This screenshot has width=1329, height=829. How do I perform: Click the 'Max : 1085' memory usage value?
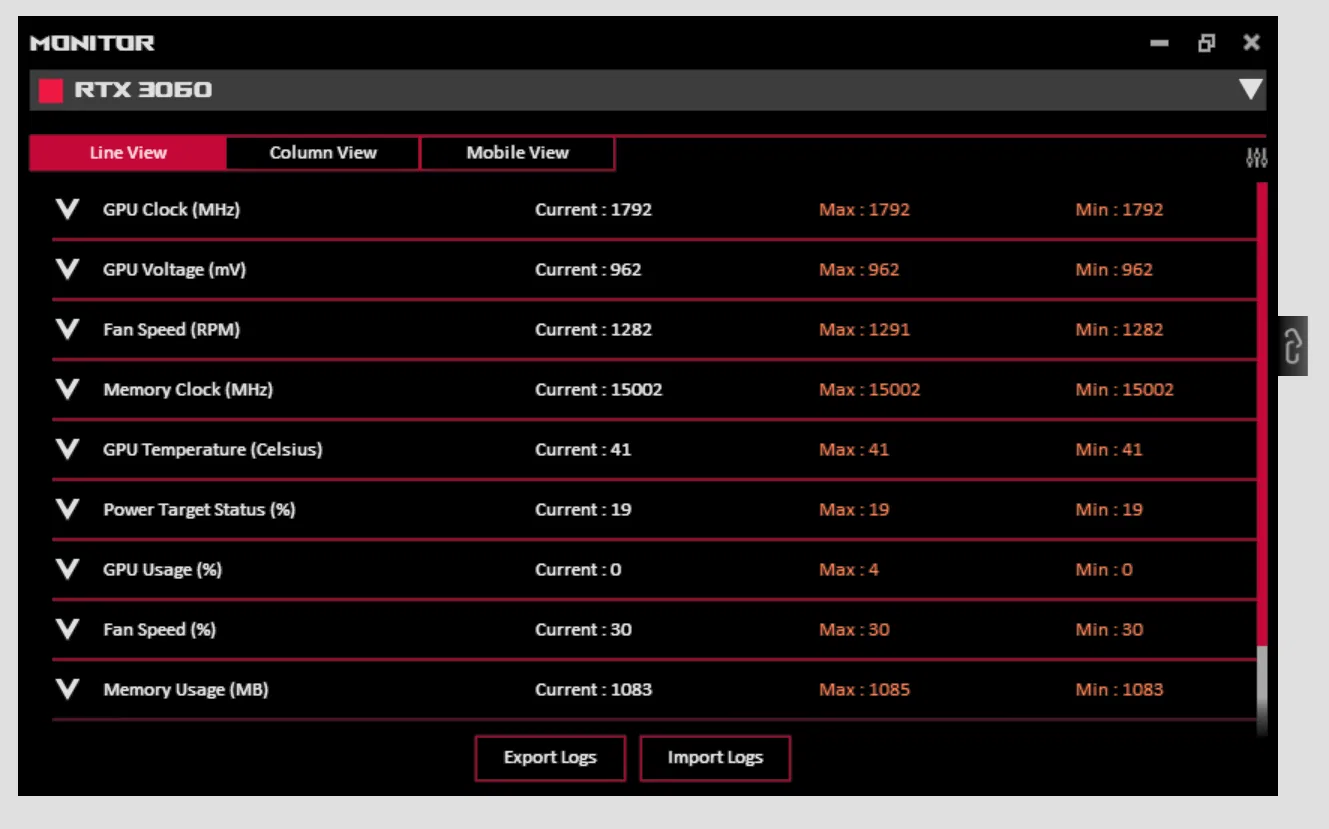click(x=864, y=690)
